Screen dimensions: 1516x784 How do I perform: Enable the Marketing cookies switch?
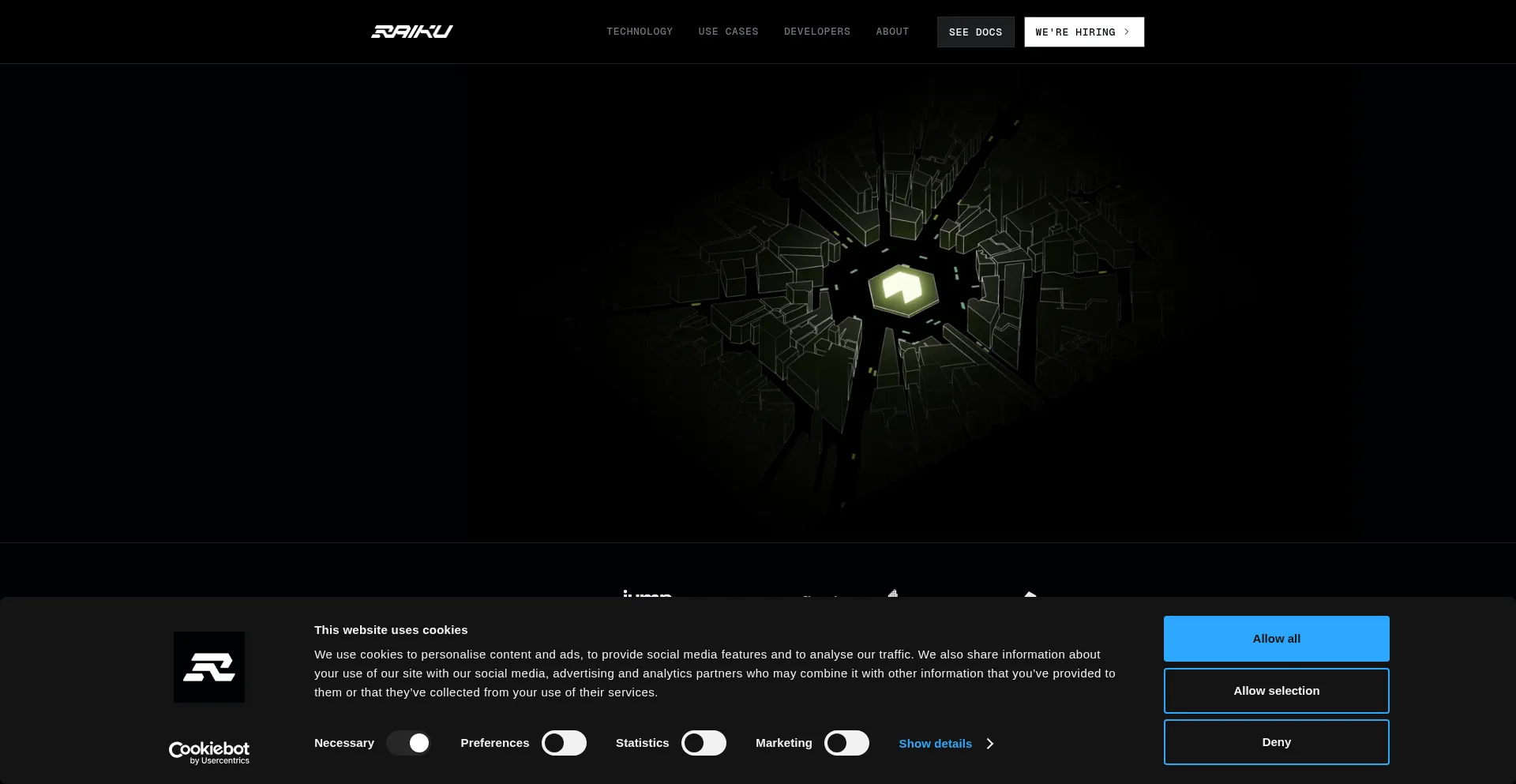tap(846, 743)
